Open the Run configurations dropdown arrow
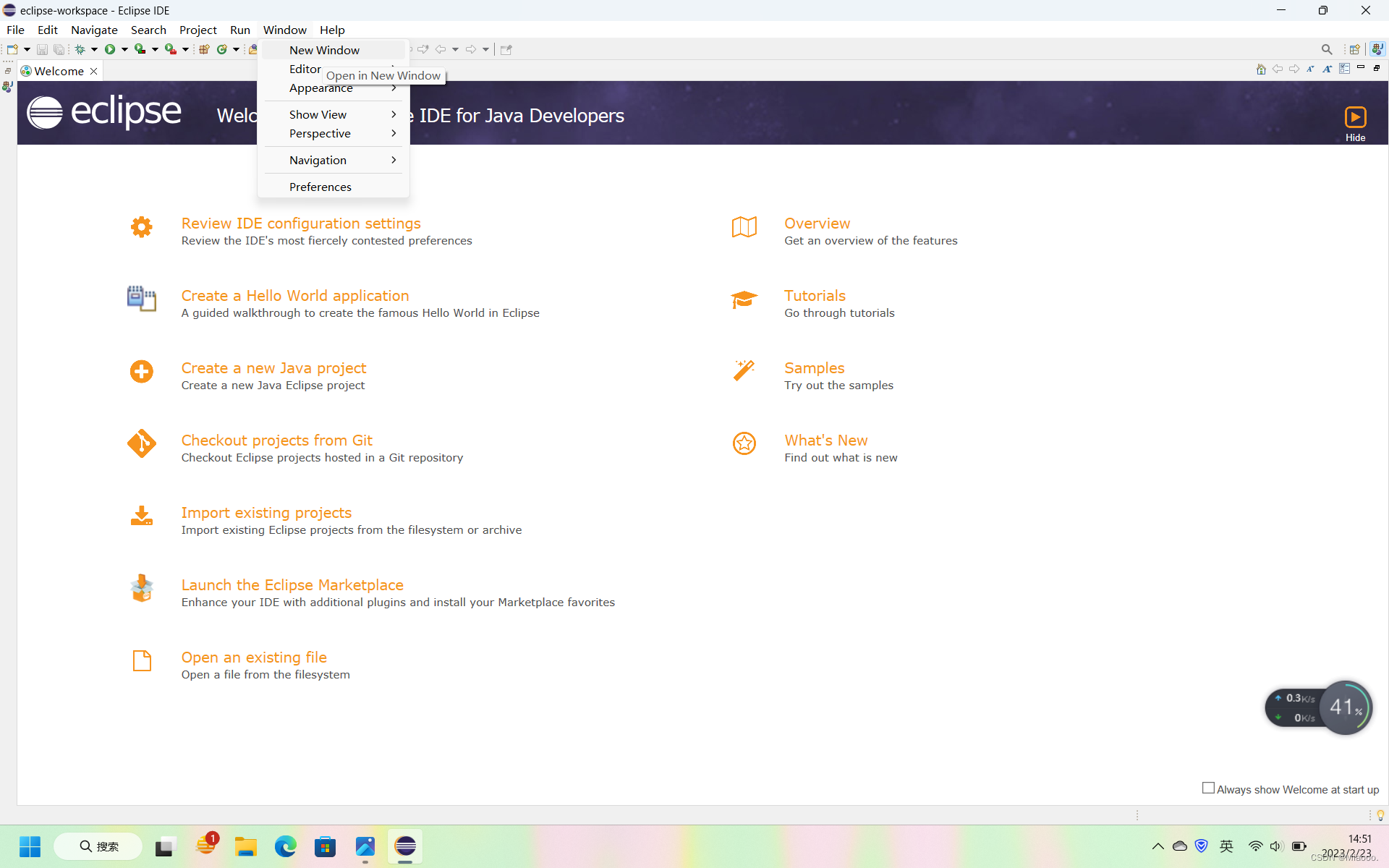 [124, 49]
